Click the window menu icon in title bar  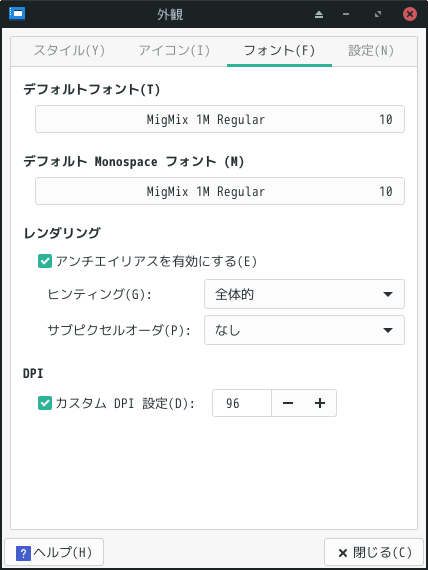pyautogui.click(x=17, y=14)
